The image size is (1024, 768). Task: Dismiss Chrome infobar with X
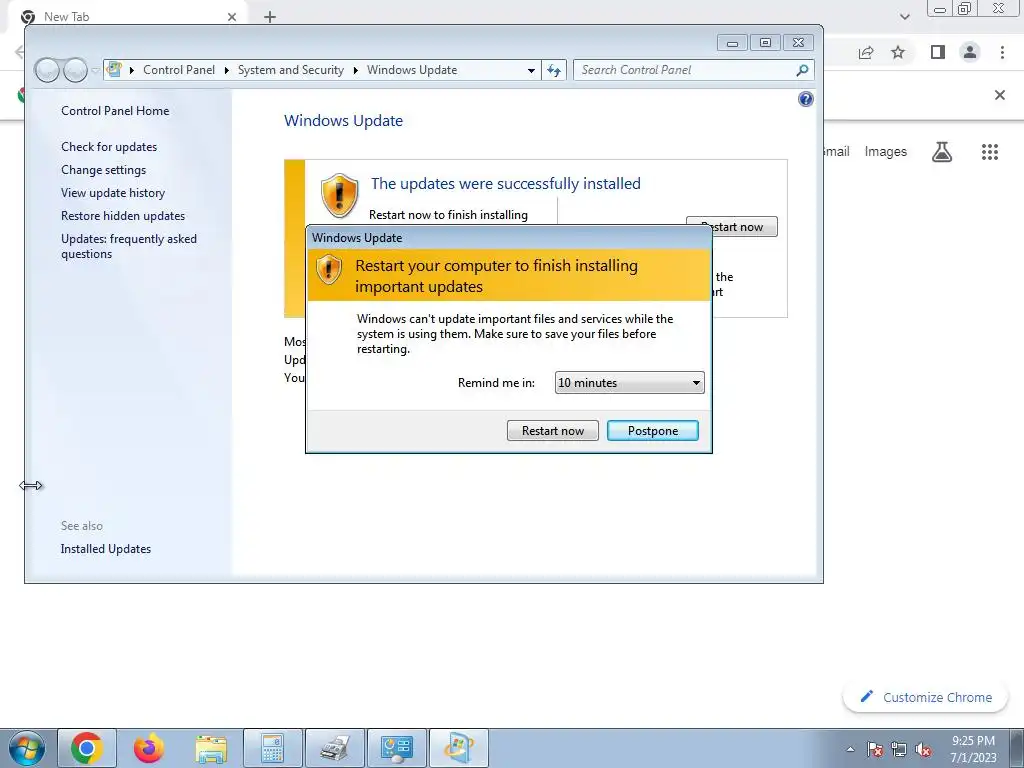(x=999, y=95)
